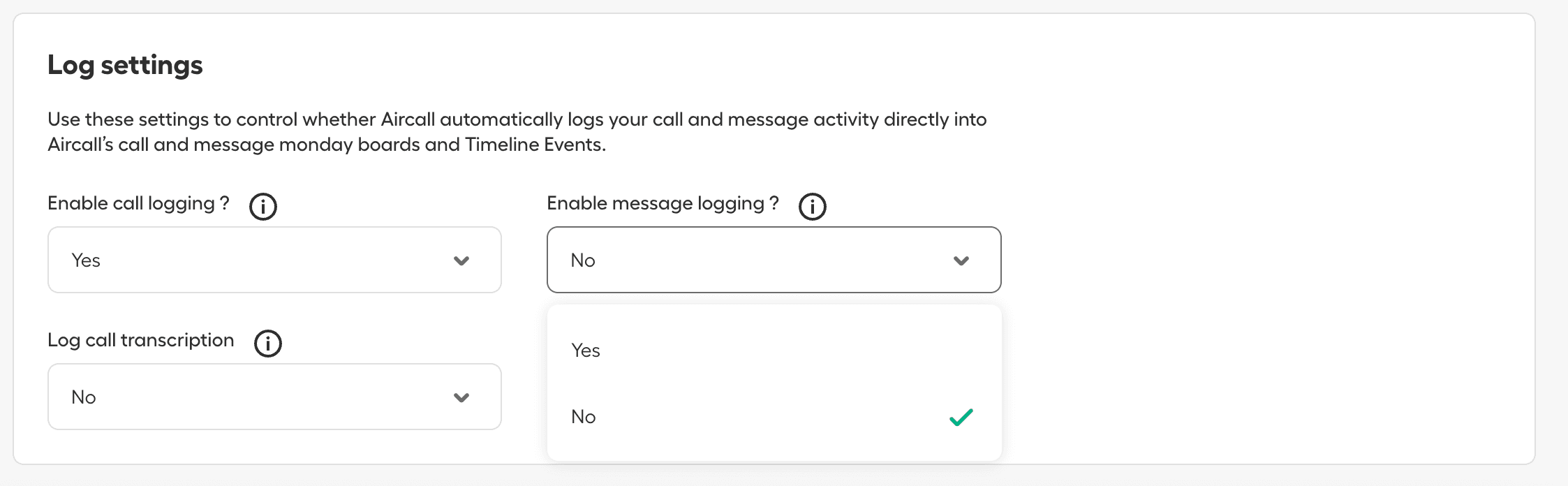Click the "Log call transcription" label

(x=140, y=340)
